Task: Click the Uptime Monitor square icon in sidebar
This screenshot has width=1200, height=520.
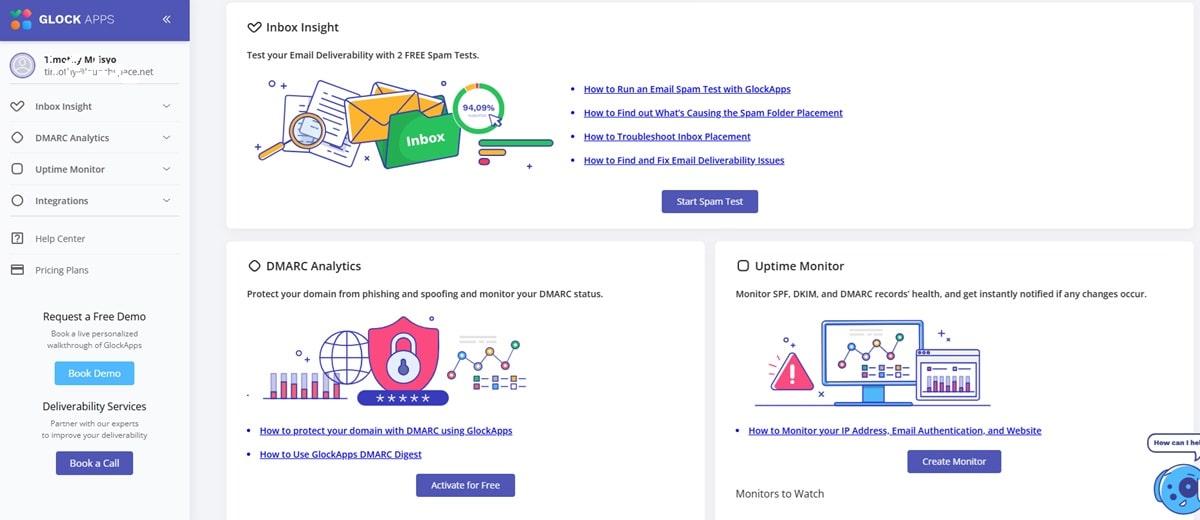Action: pos(17,169)
